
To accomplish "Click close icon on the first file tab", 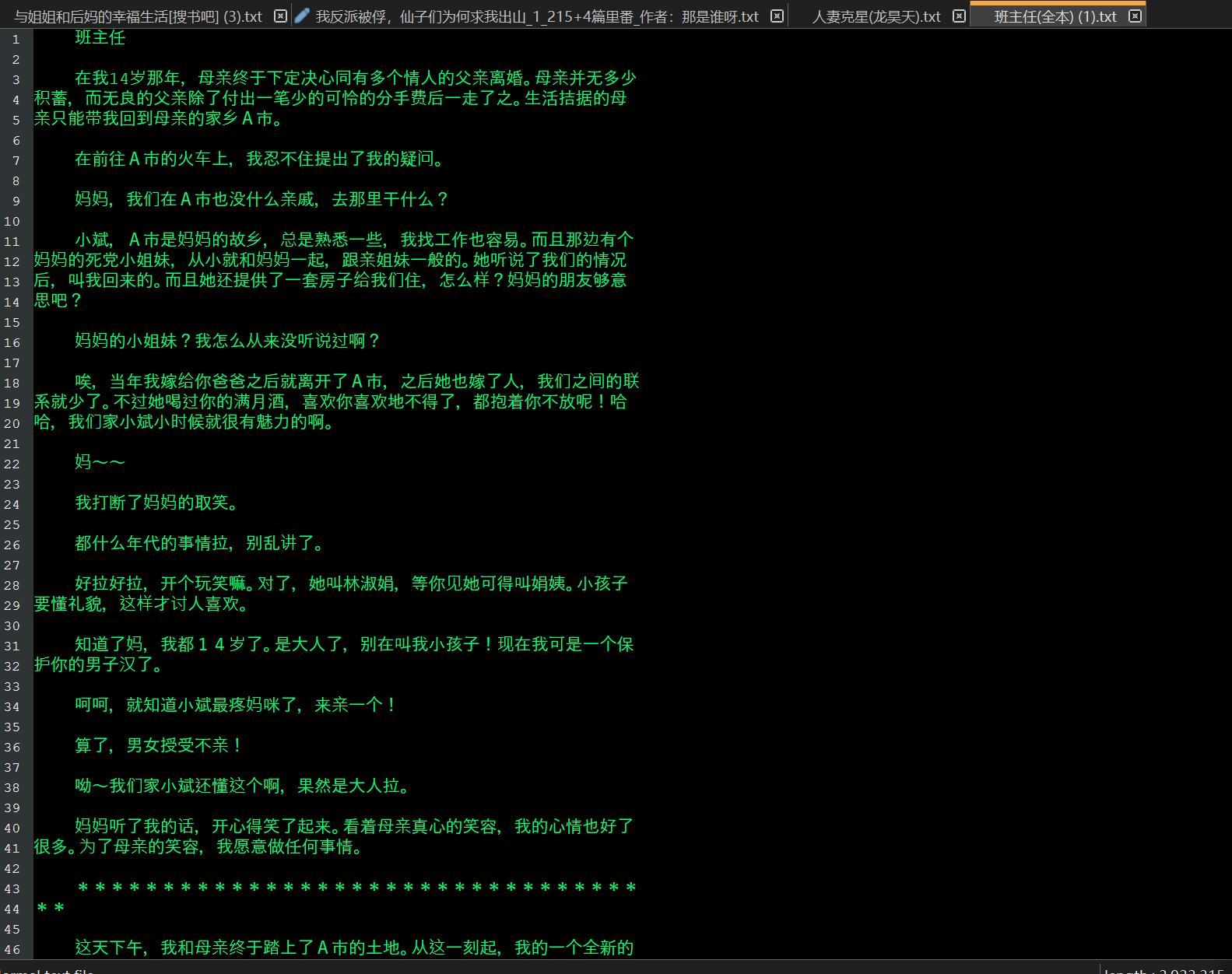I will (x=281, y=16).
